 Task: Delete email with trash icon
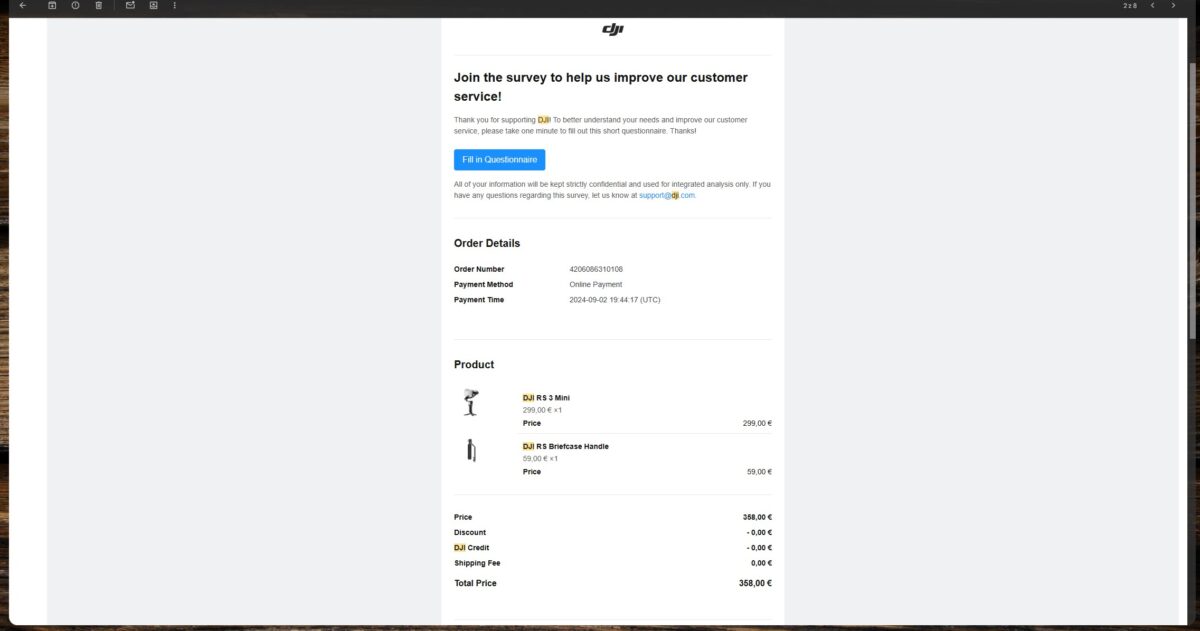click(98, 6)
